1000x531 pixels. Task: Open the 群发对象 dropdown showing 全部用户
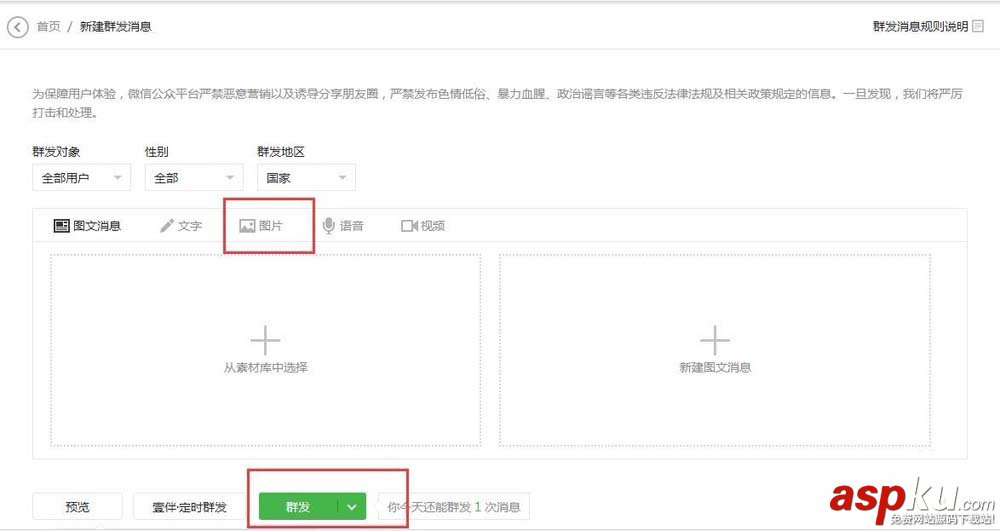coord(82,178)
